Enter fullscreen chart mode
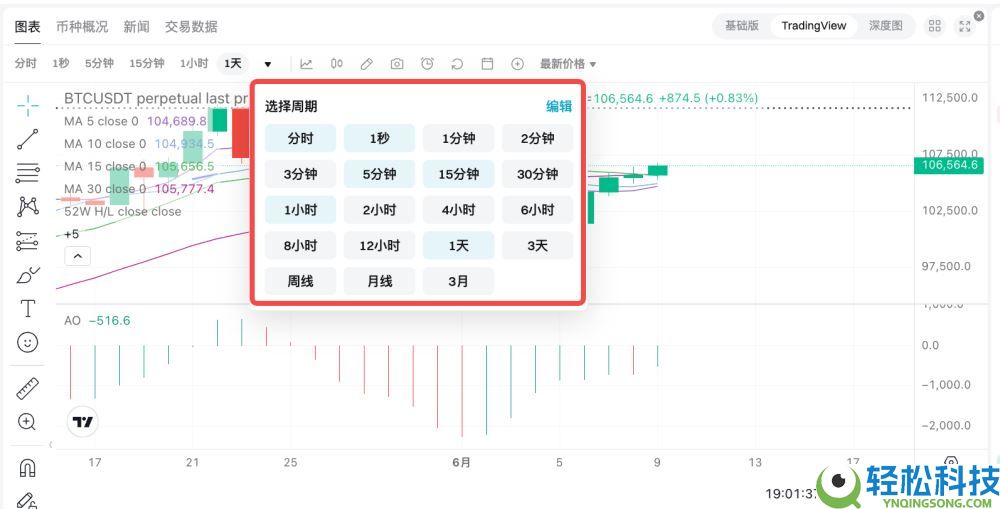The image size is (1000, 509). click(964, 26)
